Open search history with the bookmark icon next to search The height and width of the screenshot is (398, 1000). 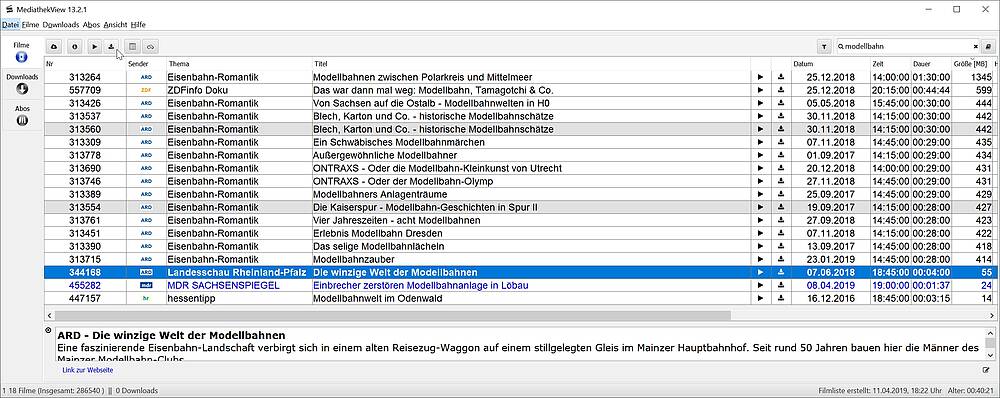[x=988, y=47]
